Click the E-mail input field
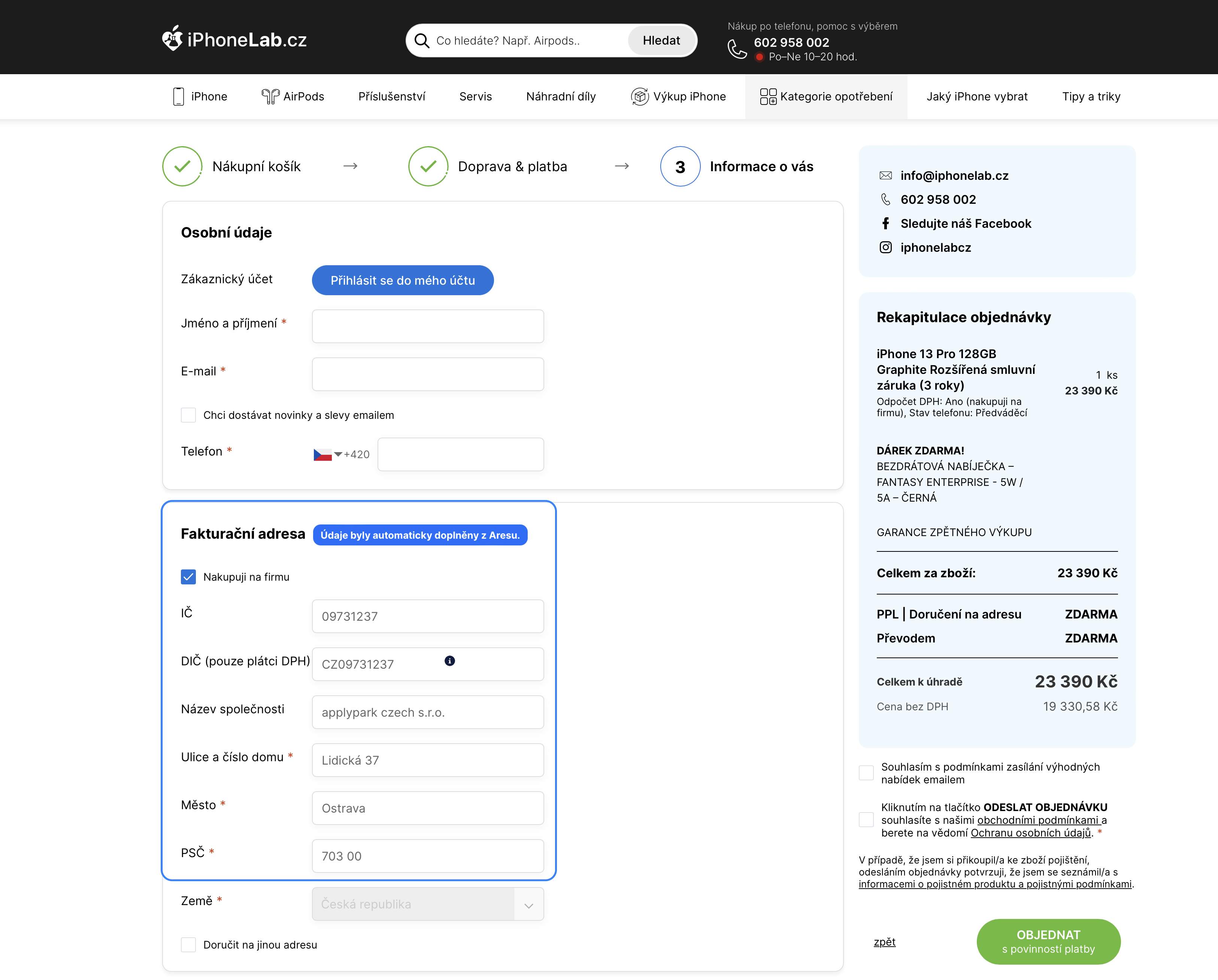This screenshot has width=1218, height=980. tap(428, 374)
